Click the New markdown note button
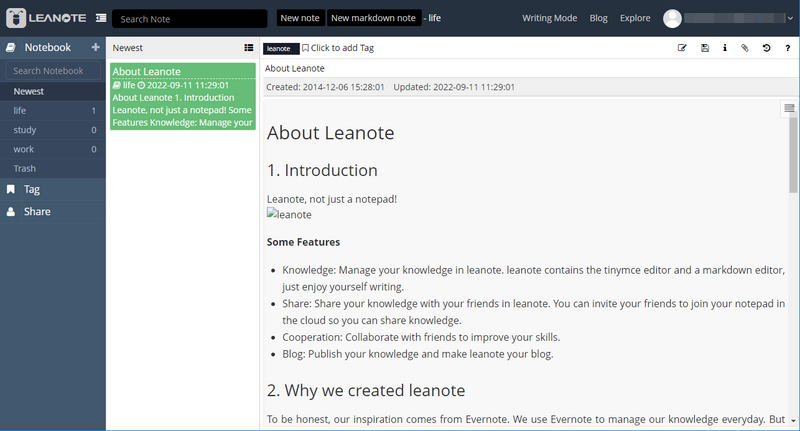Viewport: 800px width, 431px height. click(x=373, y=18)
